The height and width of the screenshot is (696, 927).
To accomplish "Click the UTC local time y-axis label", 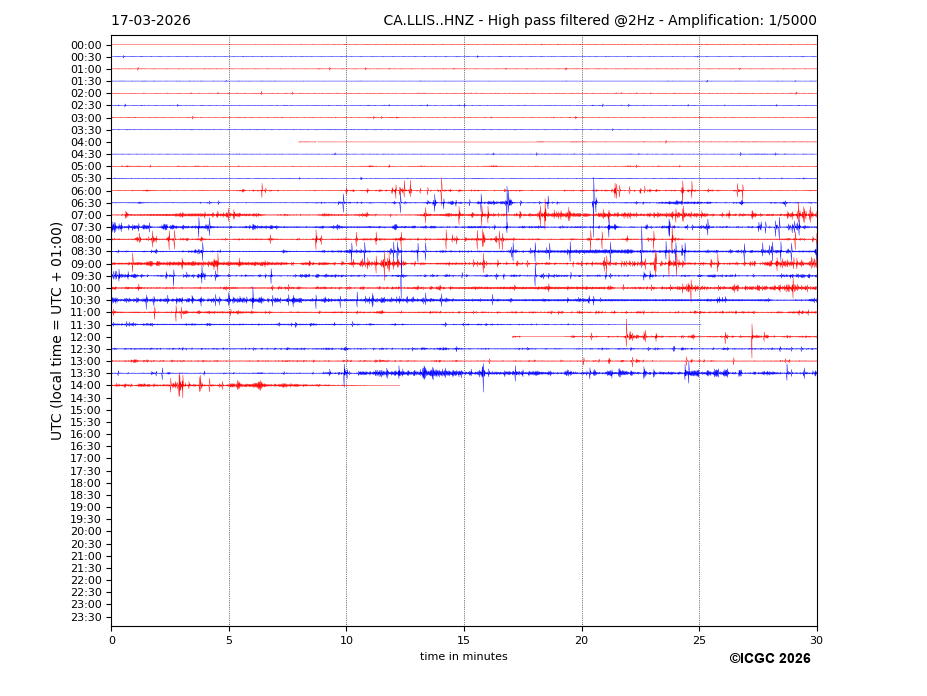I will coord(57,331).
